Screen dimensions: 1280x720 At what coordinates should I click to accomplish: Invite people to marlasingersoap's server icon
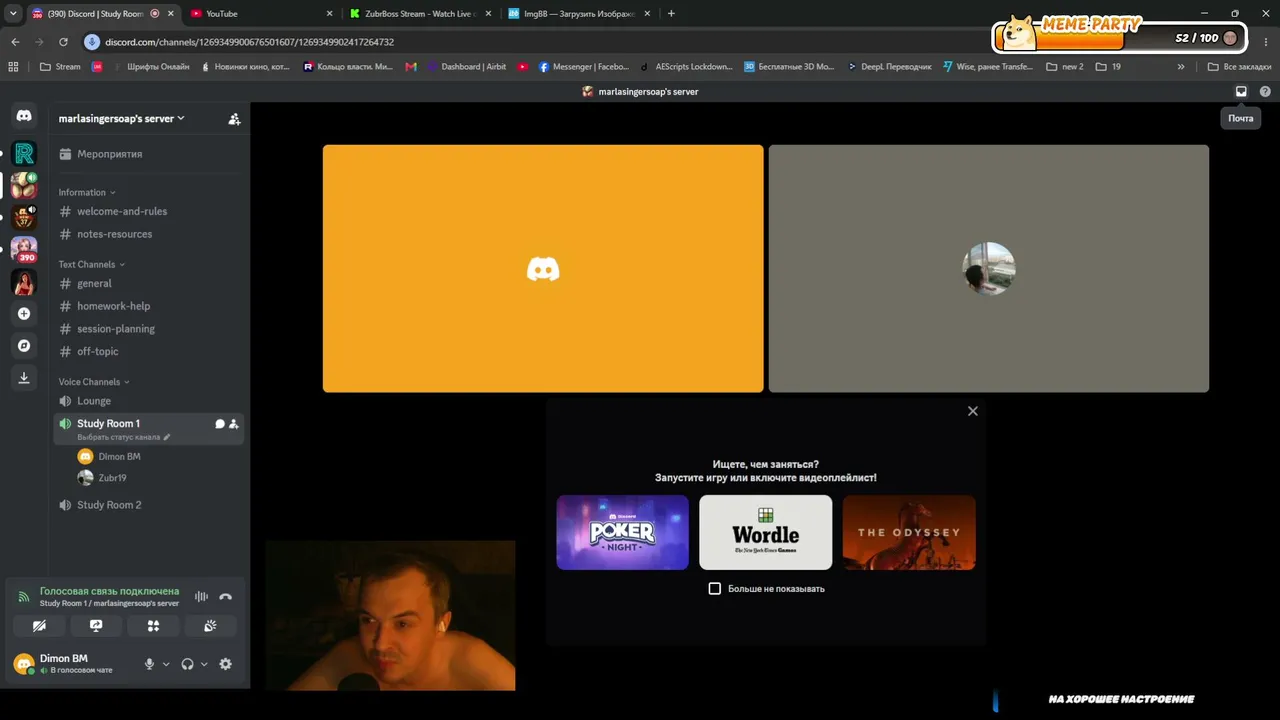coord(234,119)
